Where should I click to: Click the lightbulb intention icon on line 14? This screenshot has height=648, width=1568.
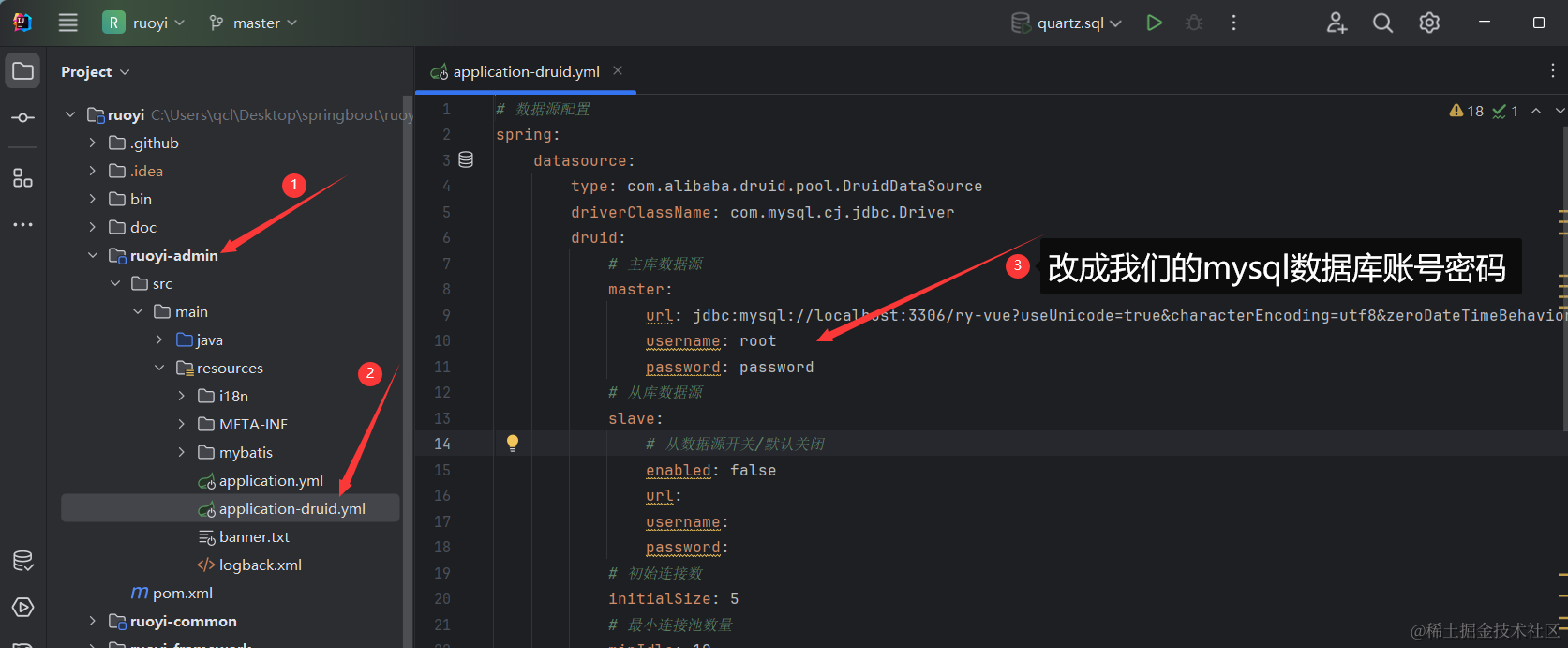click(513, 444)
